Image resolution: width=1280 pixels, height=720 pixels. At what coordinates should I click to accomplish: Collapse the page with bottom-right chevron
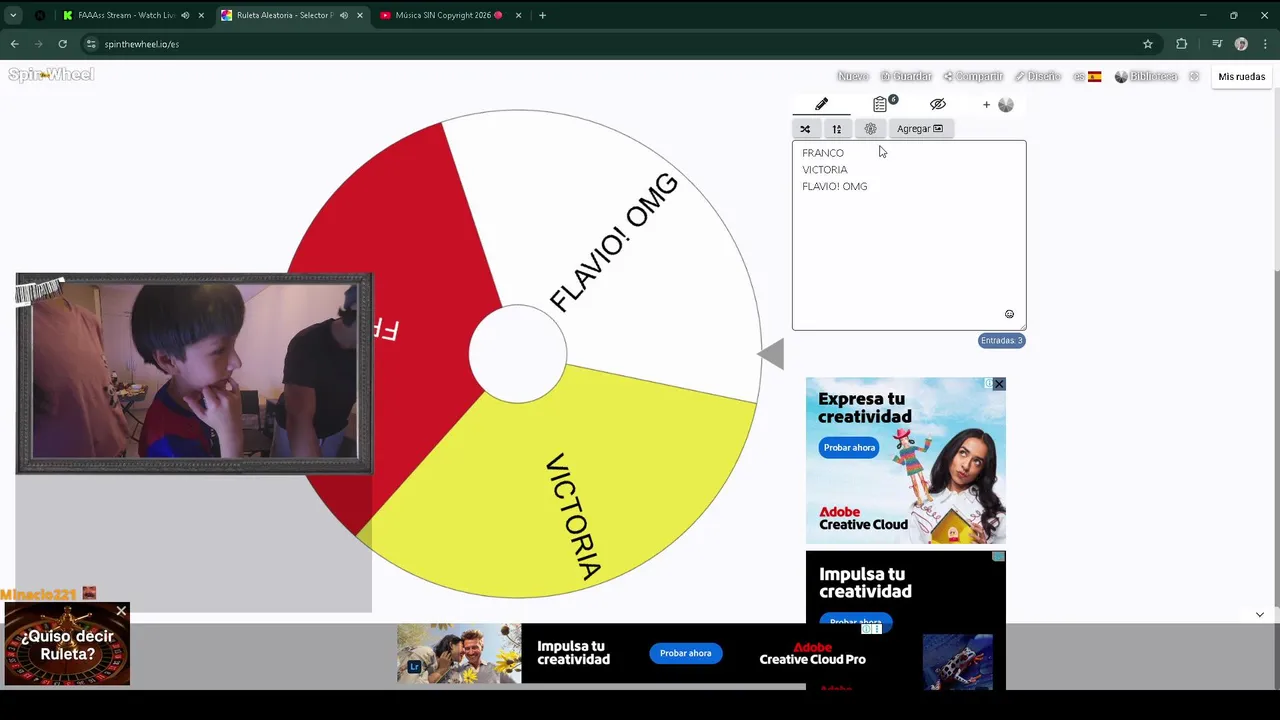(x=1260, y=614)
